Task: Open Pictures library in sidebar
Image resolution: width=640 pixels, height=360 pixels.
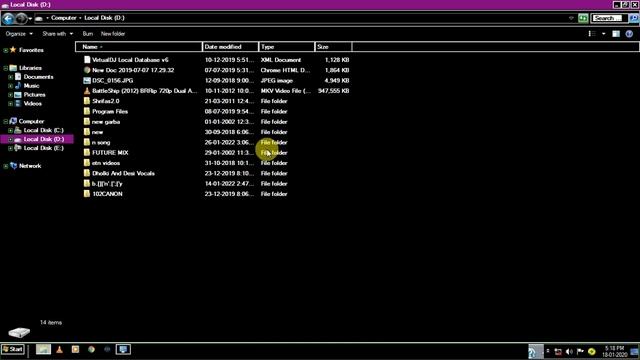Action: coord(34,95)
